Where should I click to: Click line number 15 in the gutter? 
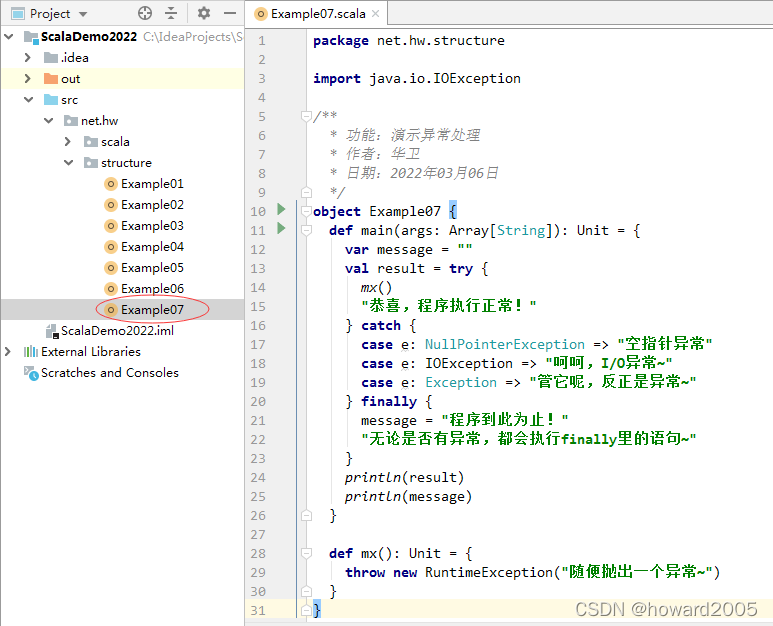[x=258, y=307]
